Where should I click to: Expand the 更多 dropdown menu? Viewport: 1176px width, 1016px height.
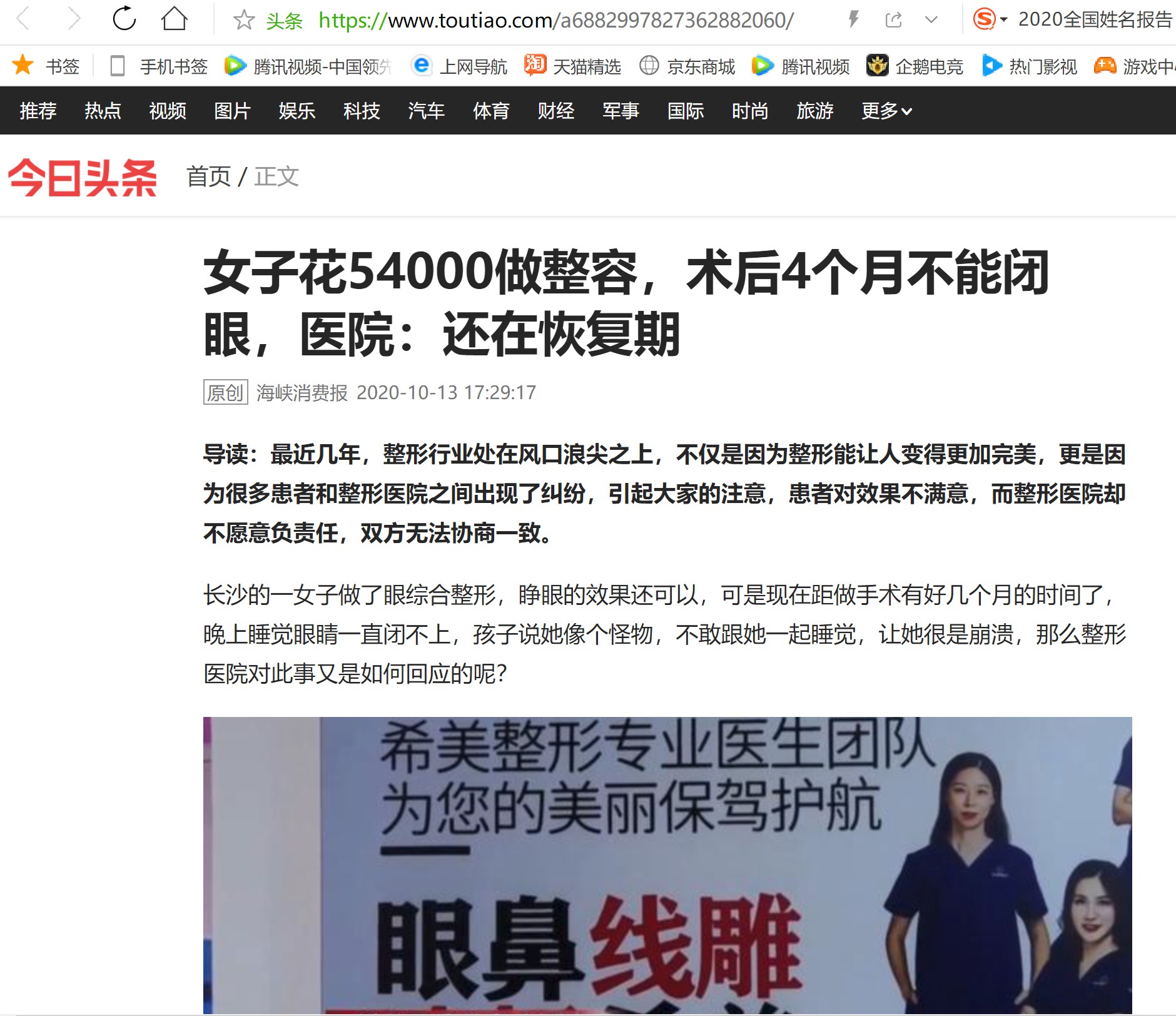886,111
